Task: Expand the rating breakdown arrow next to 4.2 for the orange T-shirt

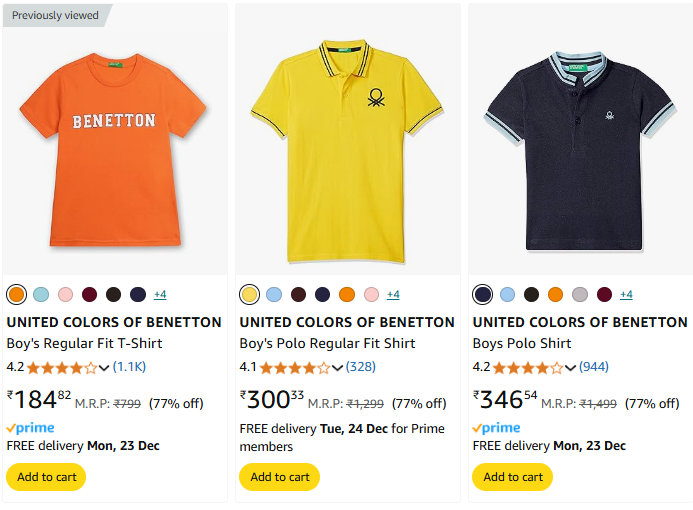Action: 104,368
